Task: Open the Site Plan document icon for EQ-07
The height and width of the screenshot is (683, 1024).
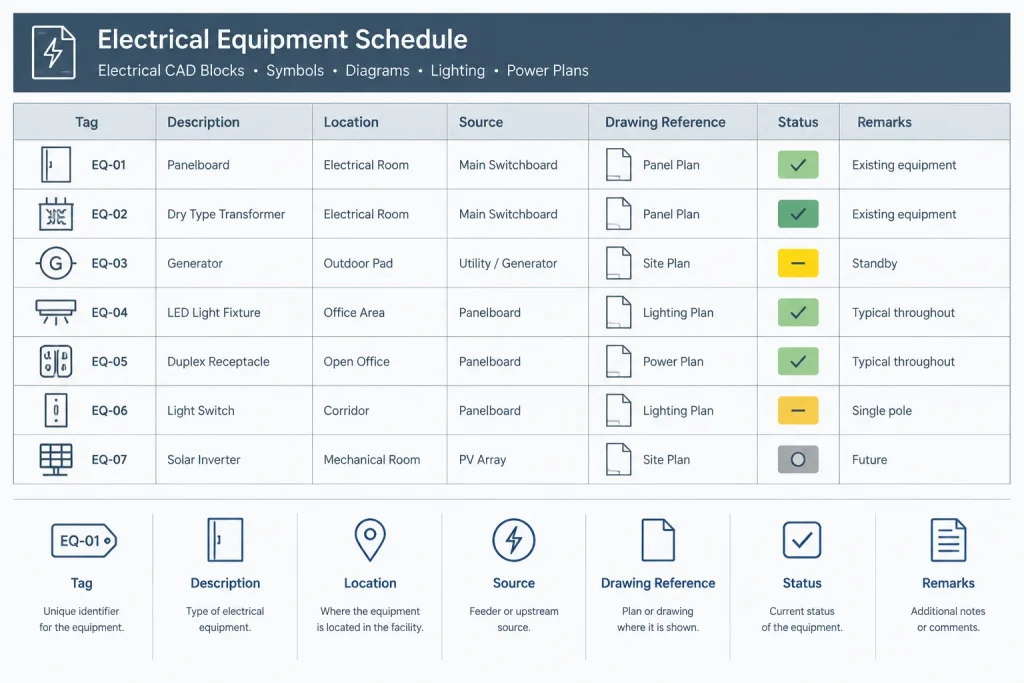Action: click(618, 460)
